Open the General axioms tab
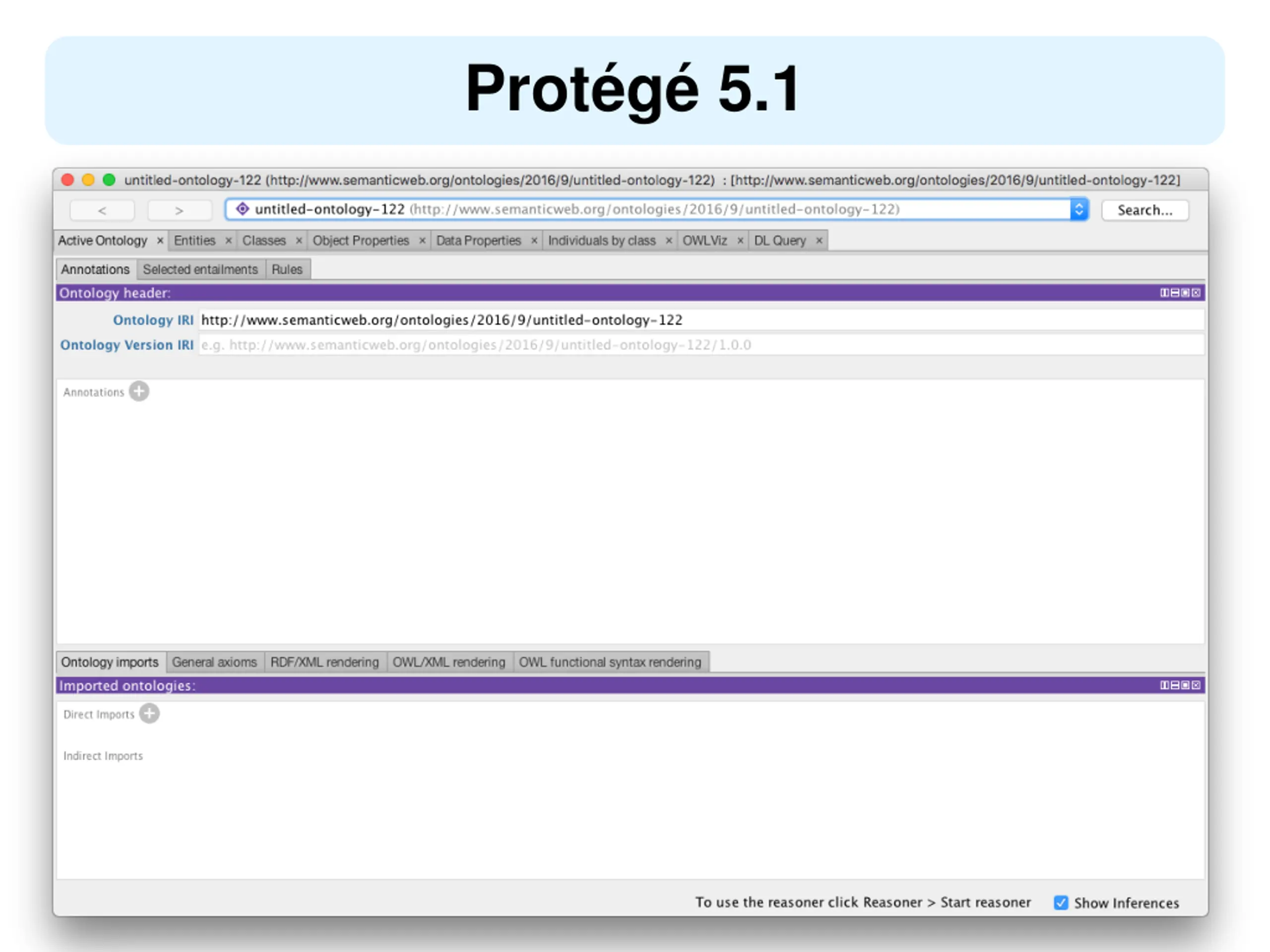This screenshot has width=1270, height=952. [x=215, y=662]
